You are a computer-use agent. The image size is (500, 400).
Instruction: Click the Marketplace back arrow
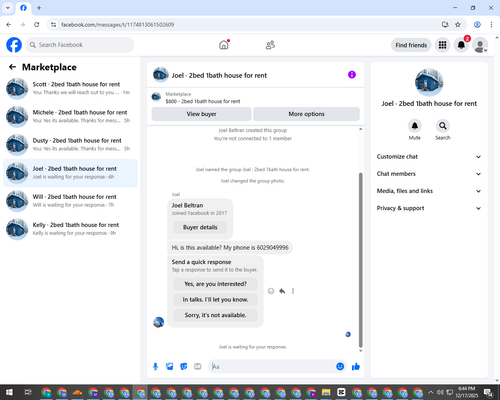pos(12,67)
